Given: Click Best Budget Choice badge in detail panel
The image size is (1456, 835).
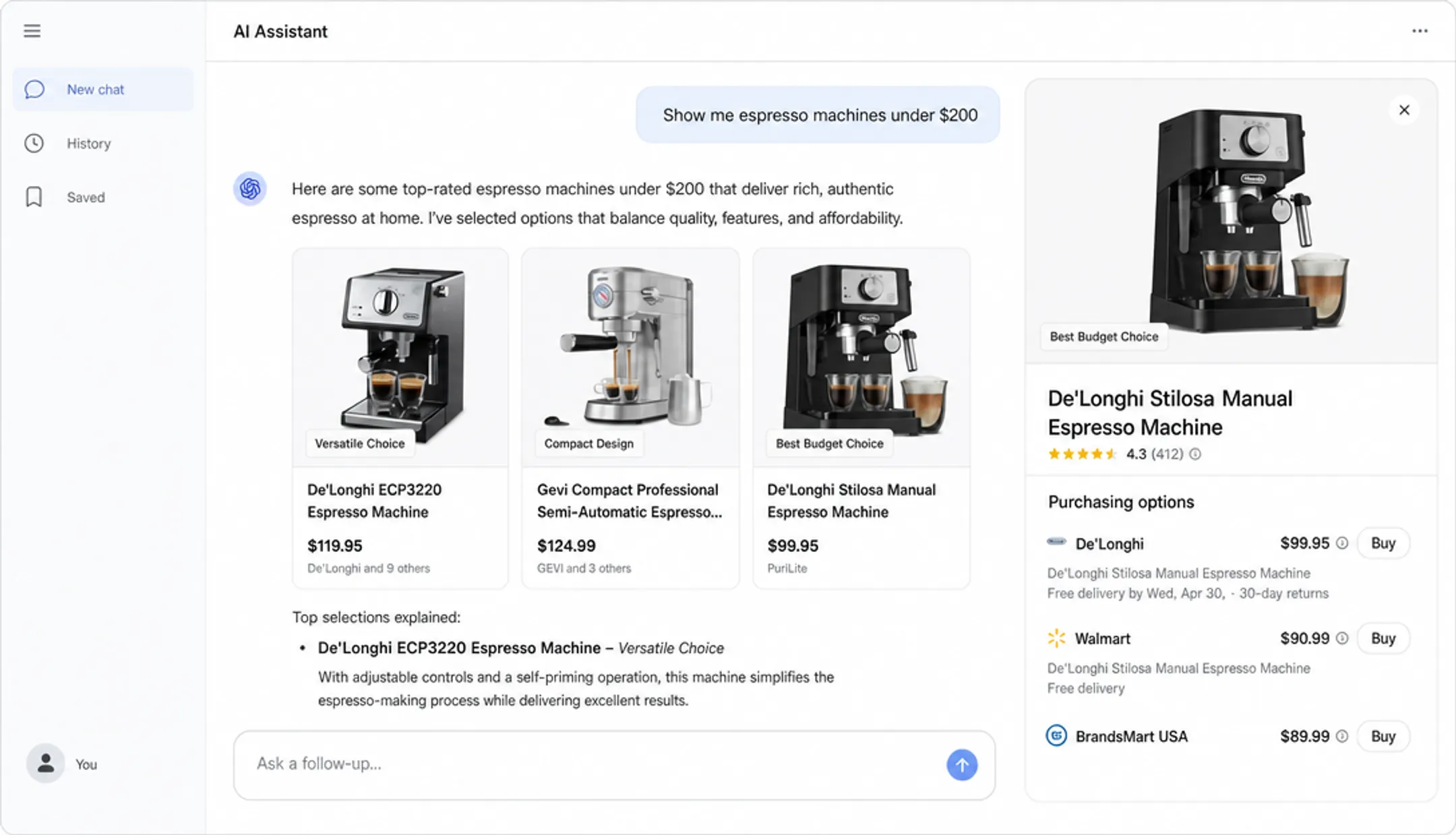Looking at the screenshot, I should (x=1103, y=336).
